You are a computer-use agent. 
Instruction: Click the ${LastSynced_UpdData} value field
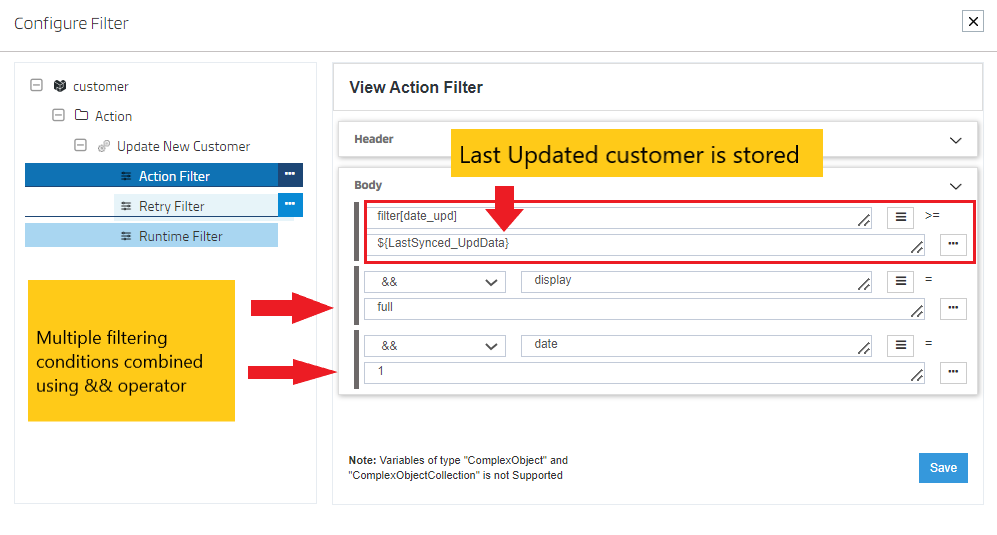pos(647,244)
